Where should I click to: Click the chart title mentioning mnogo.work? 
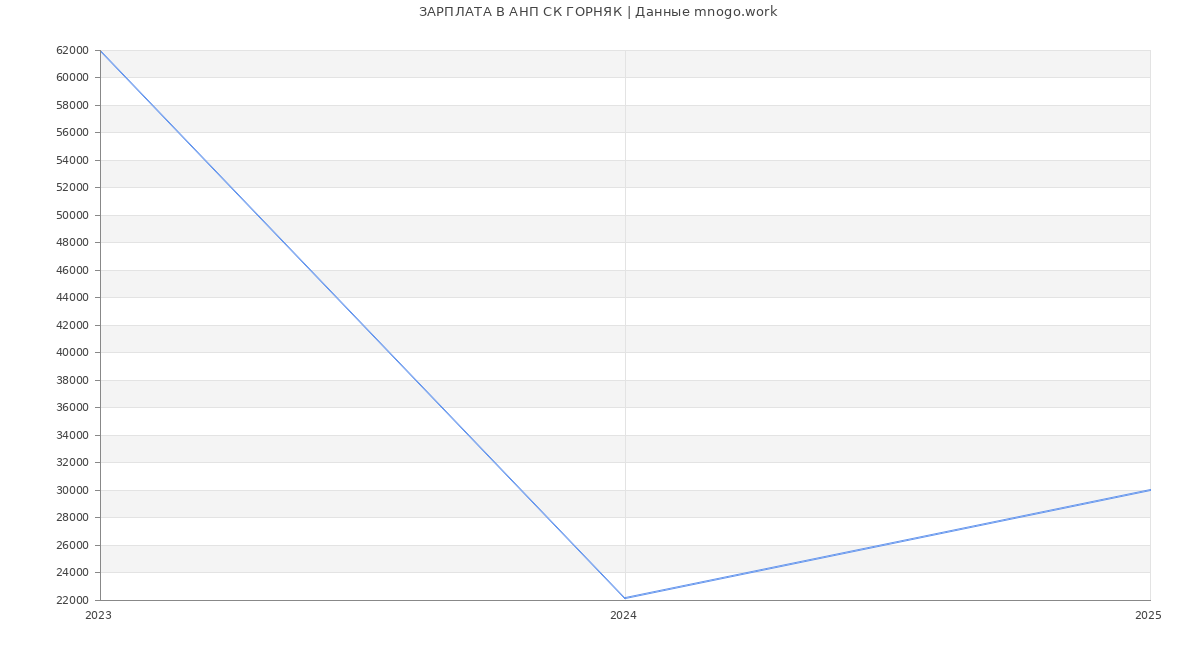[598, 12]
